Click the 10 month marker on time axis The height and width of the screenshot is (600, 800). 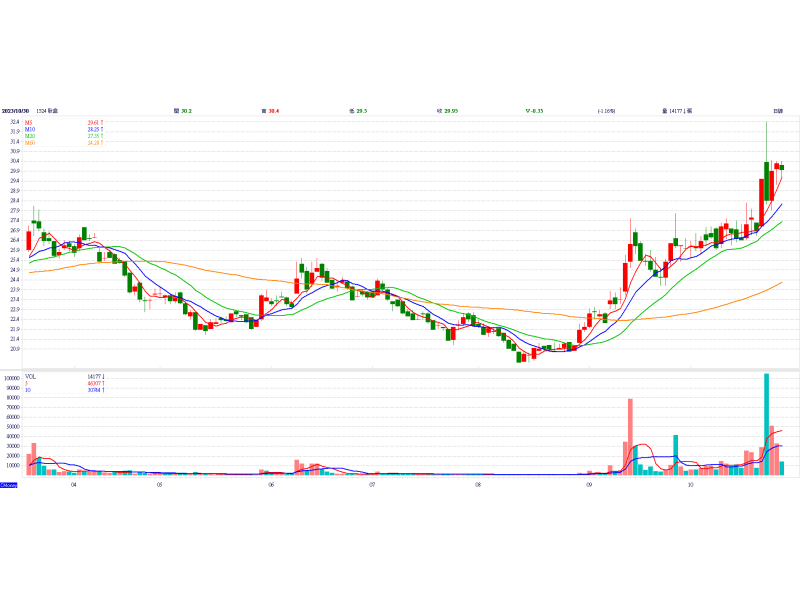click(x=690, y=486)
